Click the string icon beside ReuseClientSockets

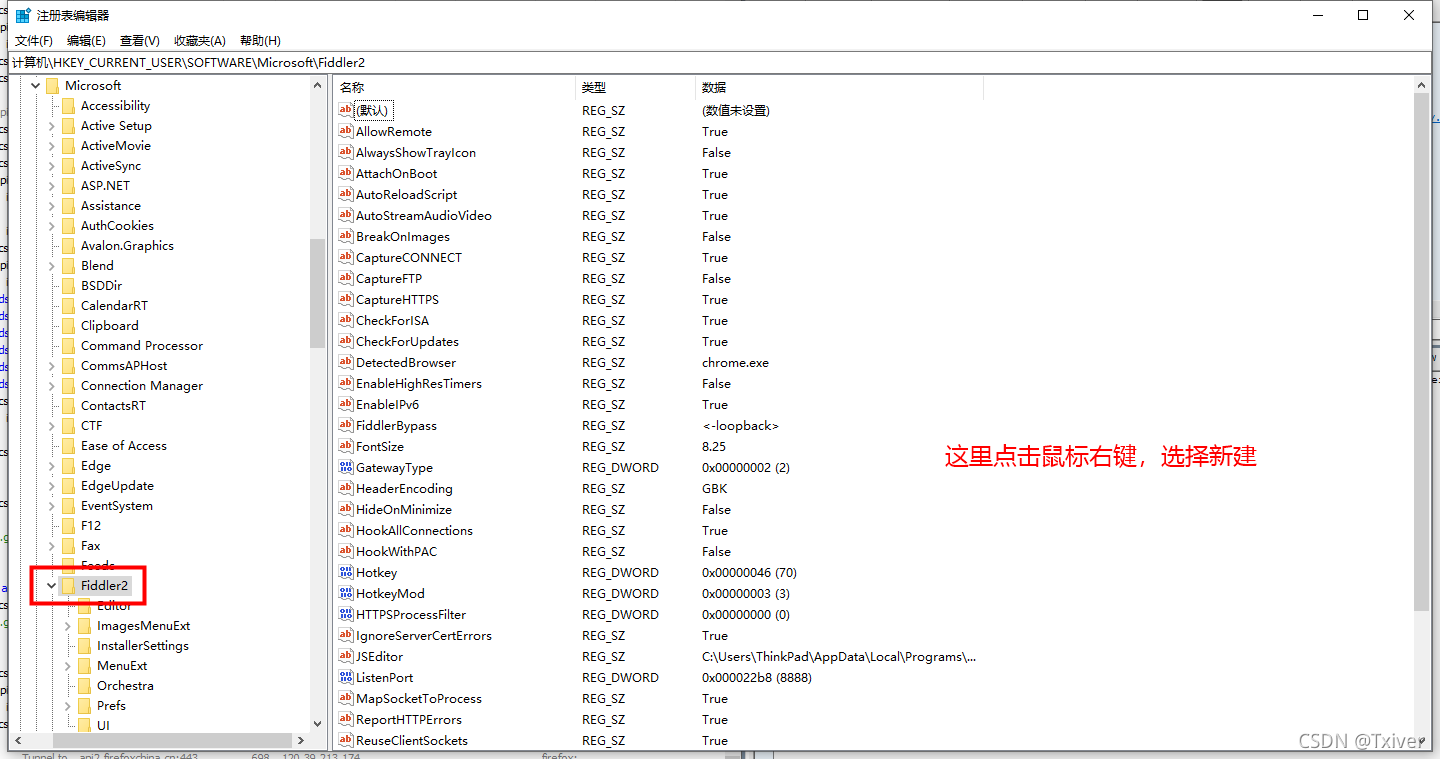pos(346,740)
